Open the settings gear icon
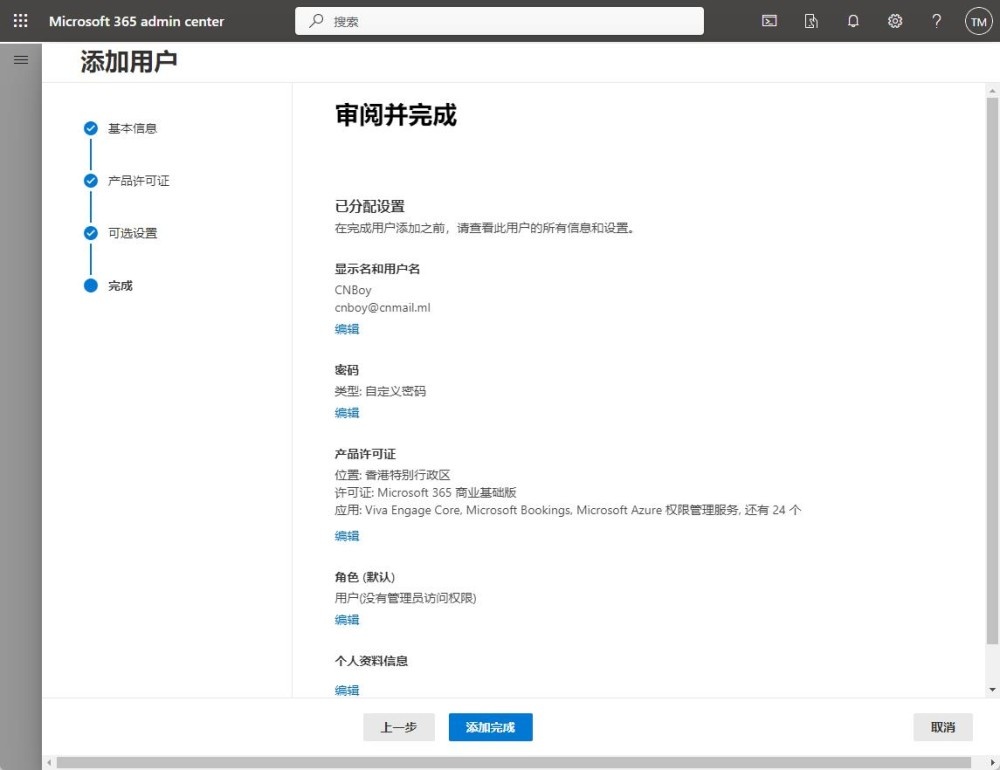 [x=895, y=21]
